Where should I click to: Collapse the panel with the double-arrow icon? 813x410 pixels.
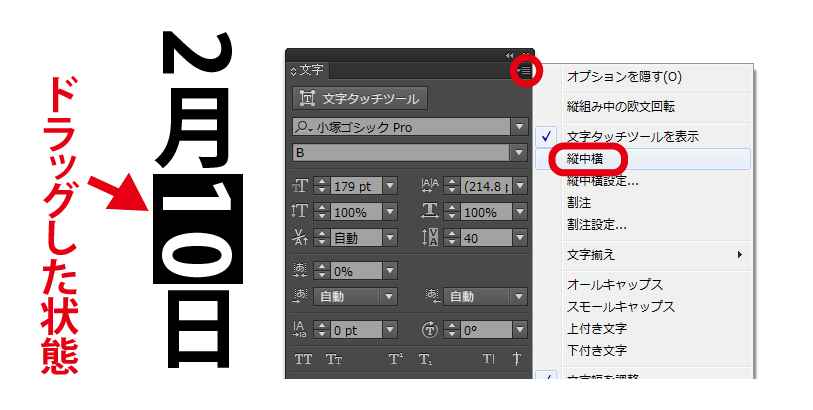coord(510,55)
